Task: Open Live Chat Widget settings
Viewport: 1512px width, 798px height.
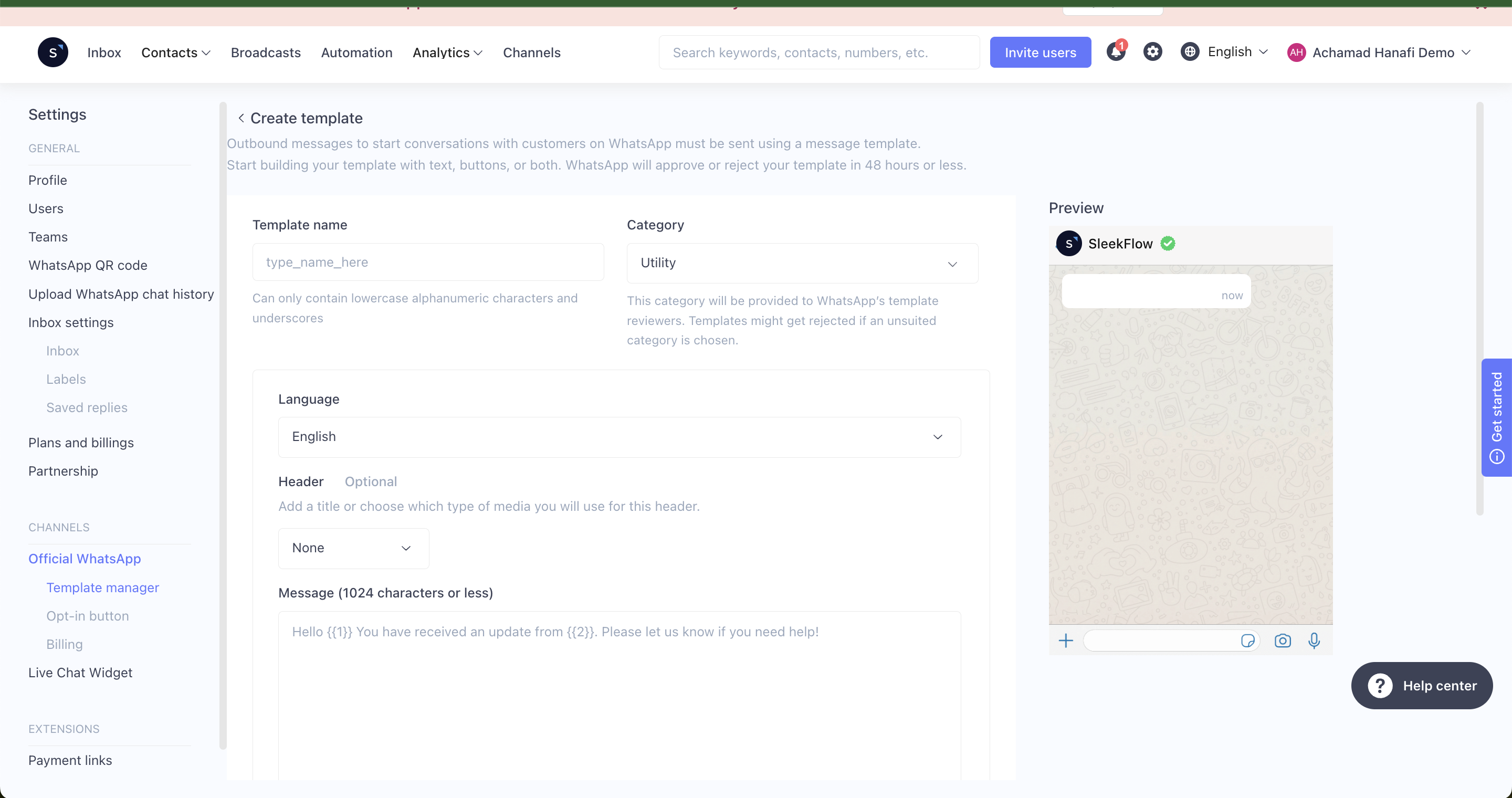Action: [80, 673]
